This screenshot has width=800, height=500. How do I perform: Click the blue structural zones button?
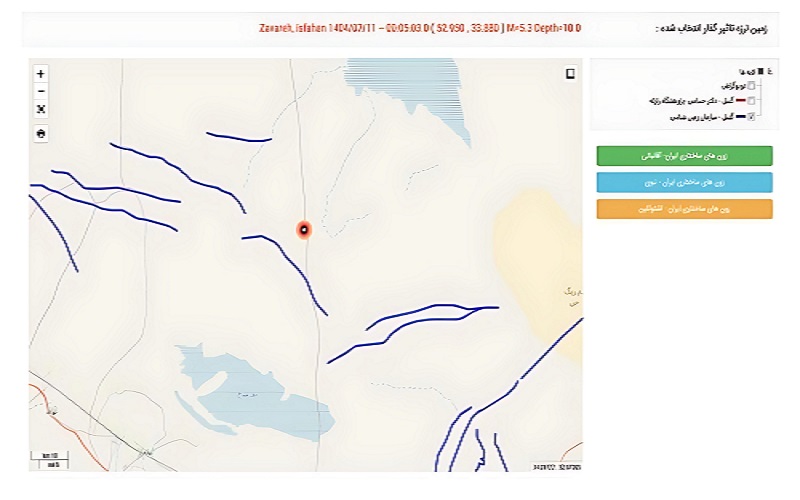(x=684, y=182)
